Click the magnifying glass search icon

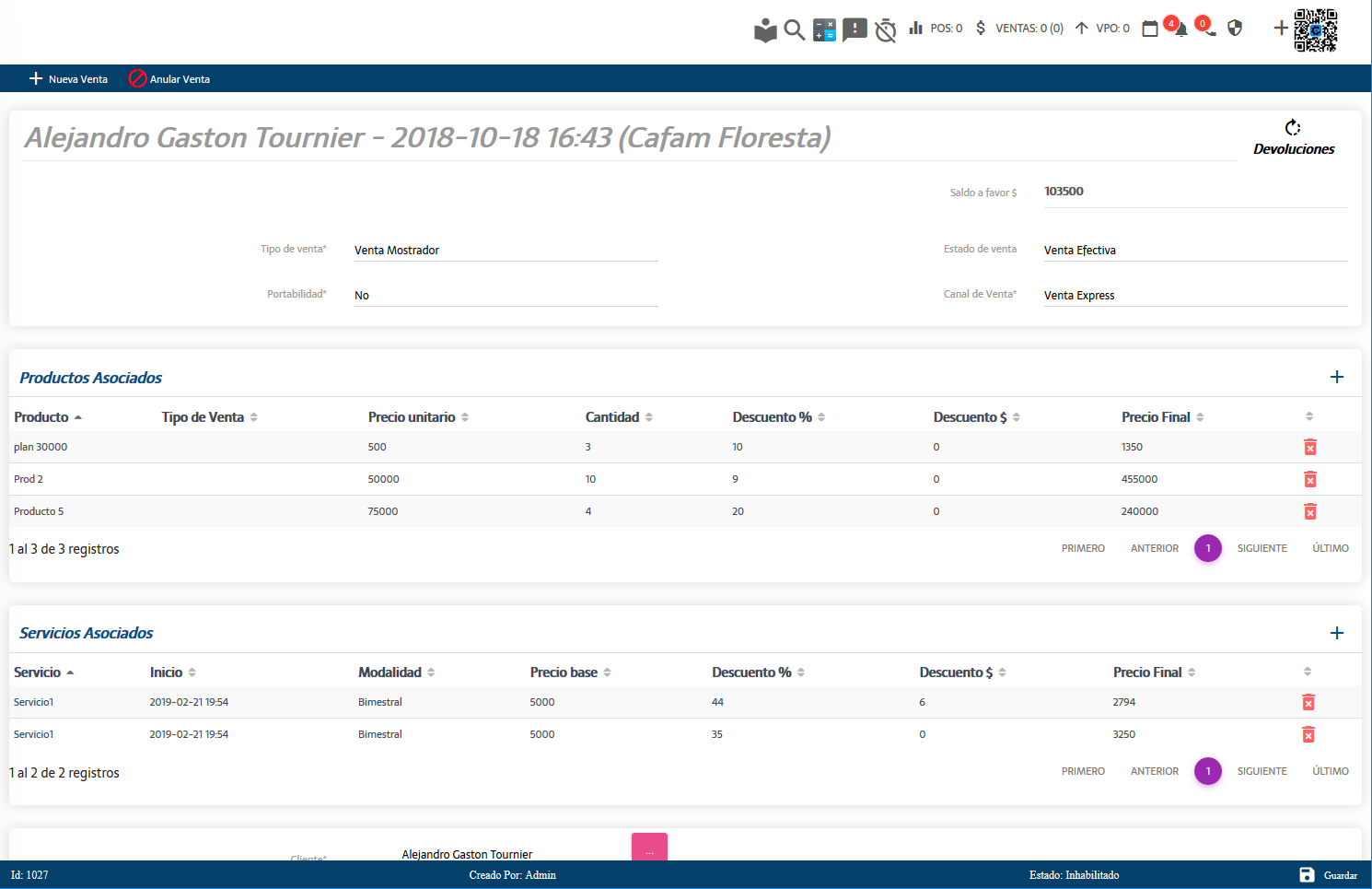794,29
